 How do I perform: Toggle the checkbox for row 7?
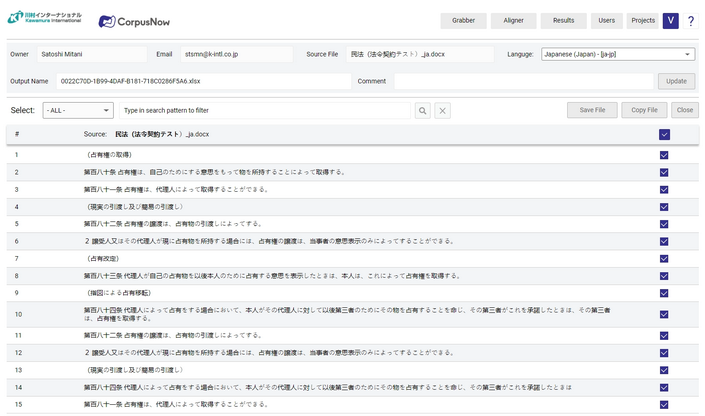point(664,258)
